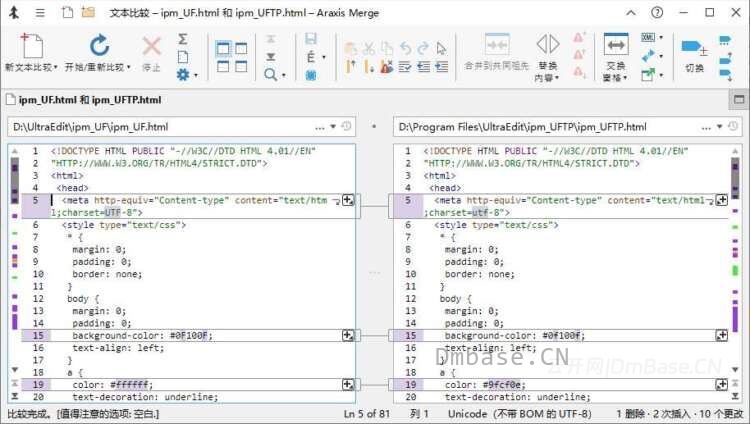Open the É encoding dropdown arrow
The width and height of the screenshot is (750, 424).
[324, 57]
